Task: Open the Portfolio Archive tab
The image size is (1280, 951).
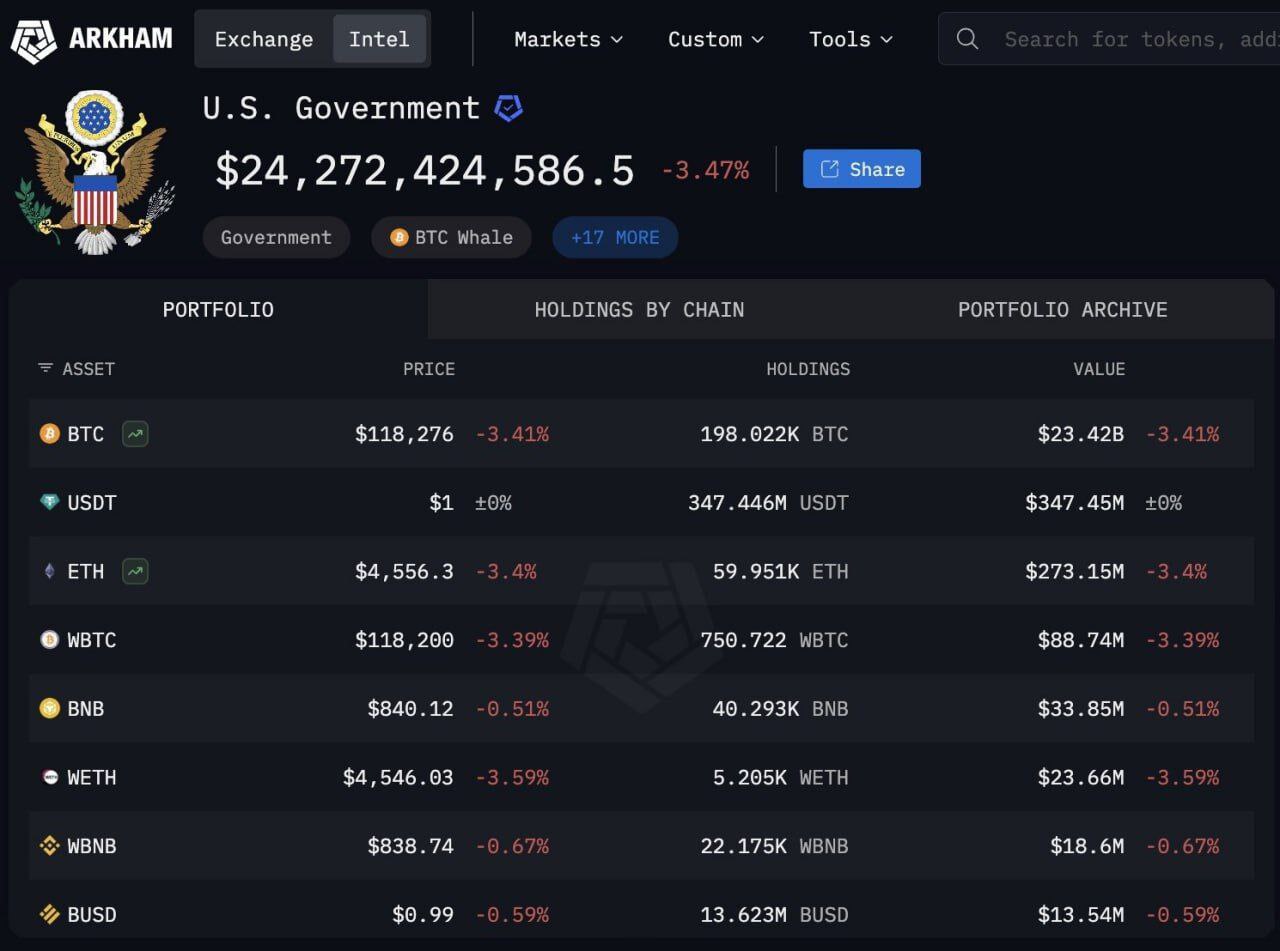Action: click(x=1062, y=309)
